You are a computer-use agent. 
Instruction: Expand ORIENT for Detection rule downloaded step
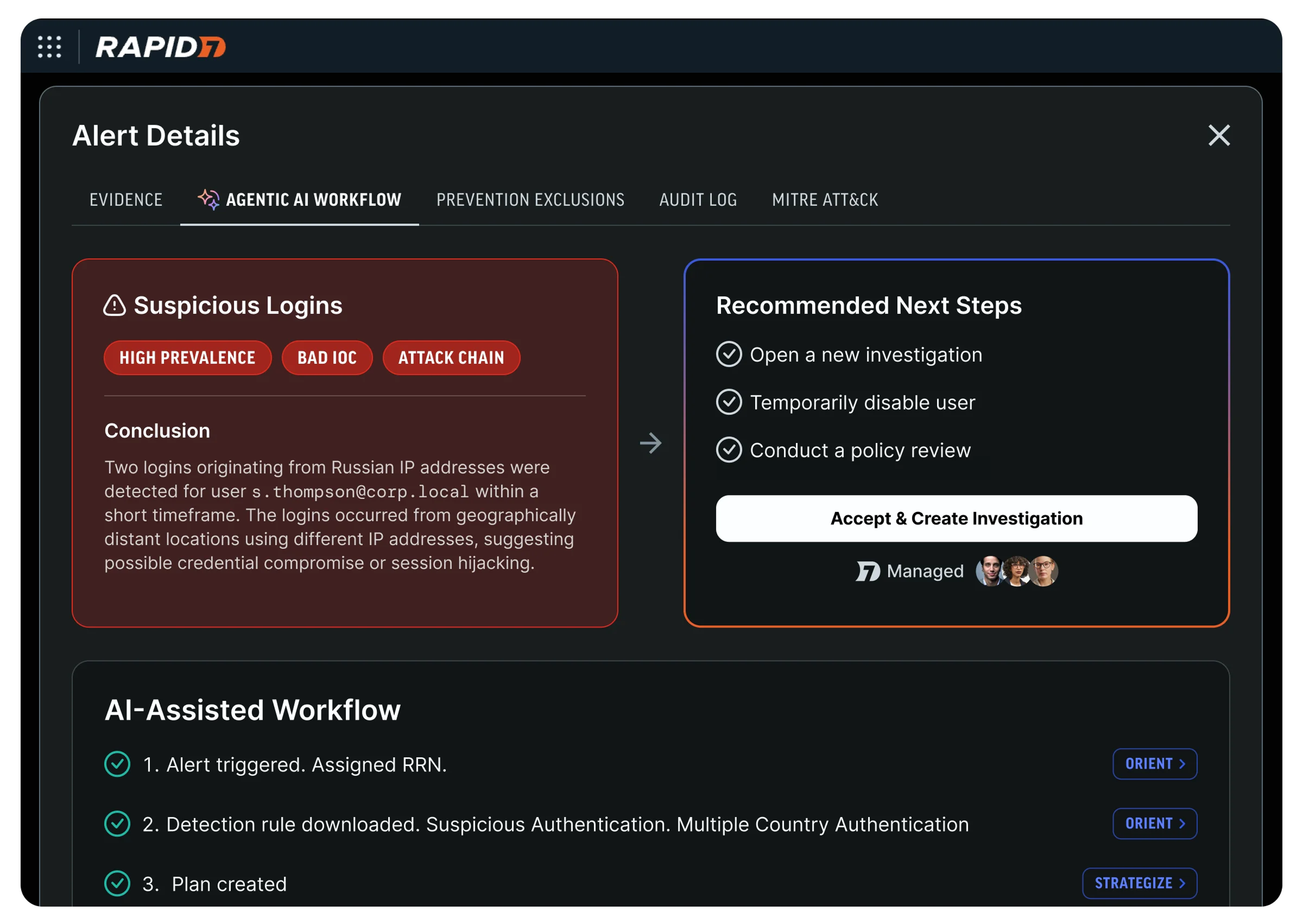pyautogui.click(x=1155, y=824)
